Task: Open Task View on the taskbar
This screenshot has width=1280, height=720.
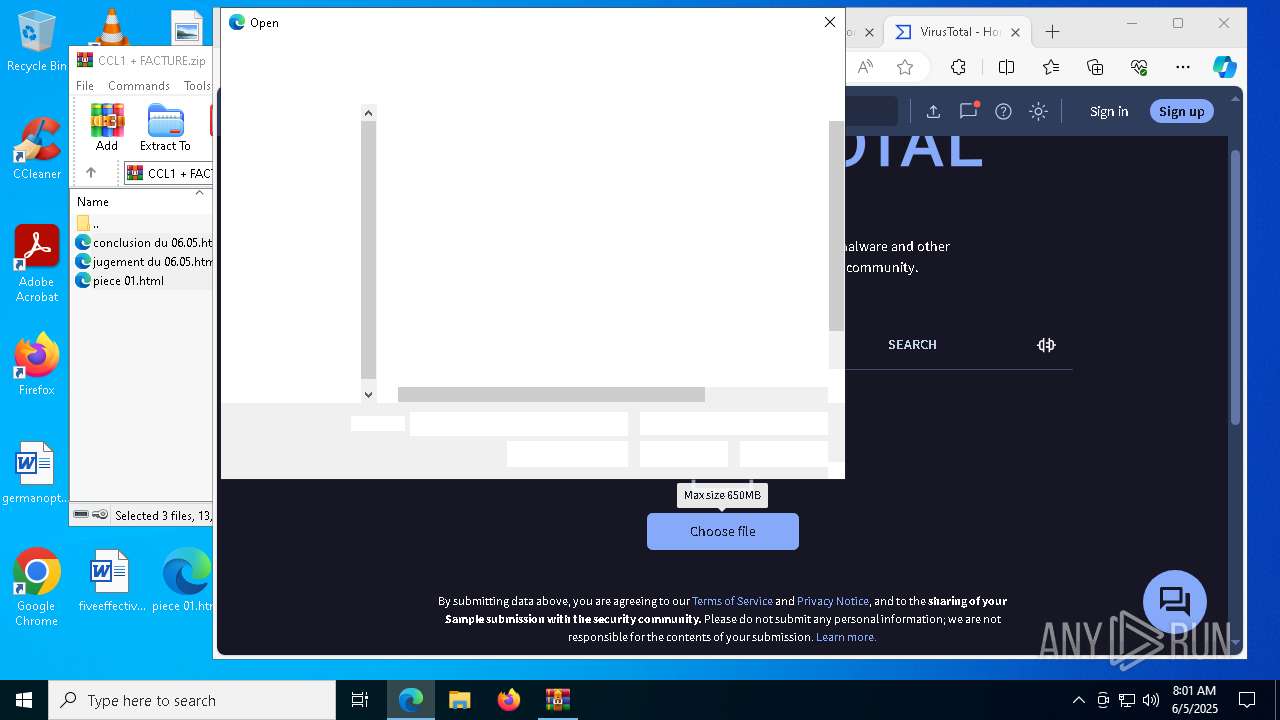Action: [360, 700]
